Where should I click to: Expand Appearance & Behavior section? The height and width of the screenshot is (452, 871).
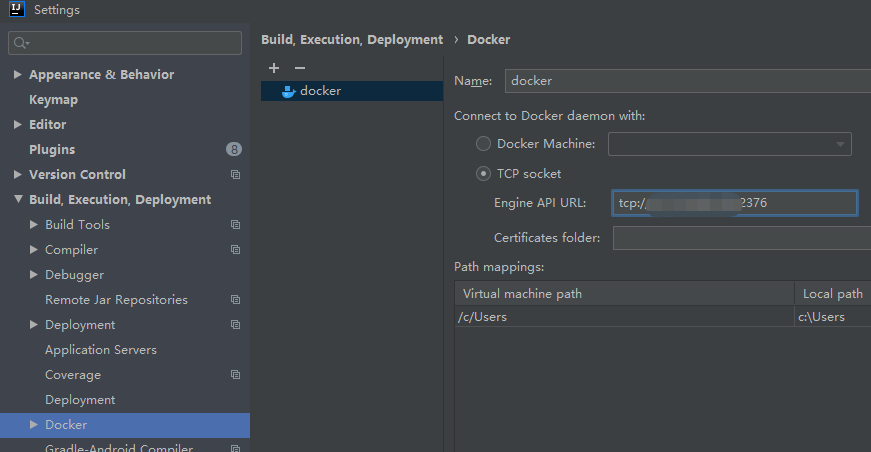coord(17,74)
